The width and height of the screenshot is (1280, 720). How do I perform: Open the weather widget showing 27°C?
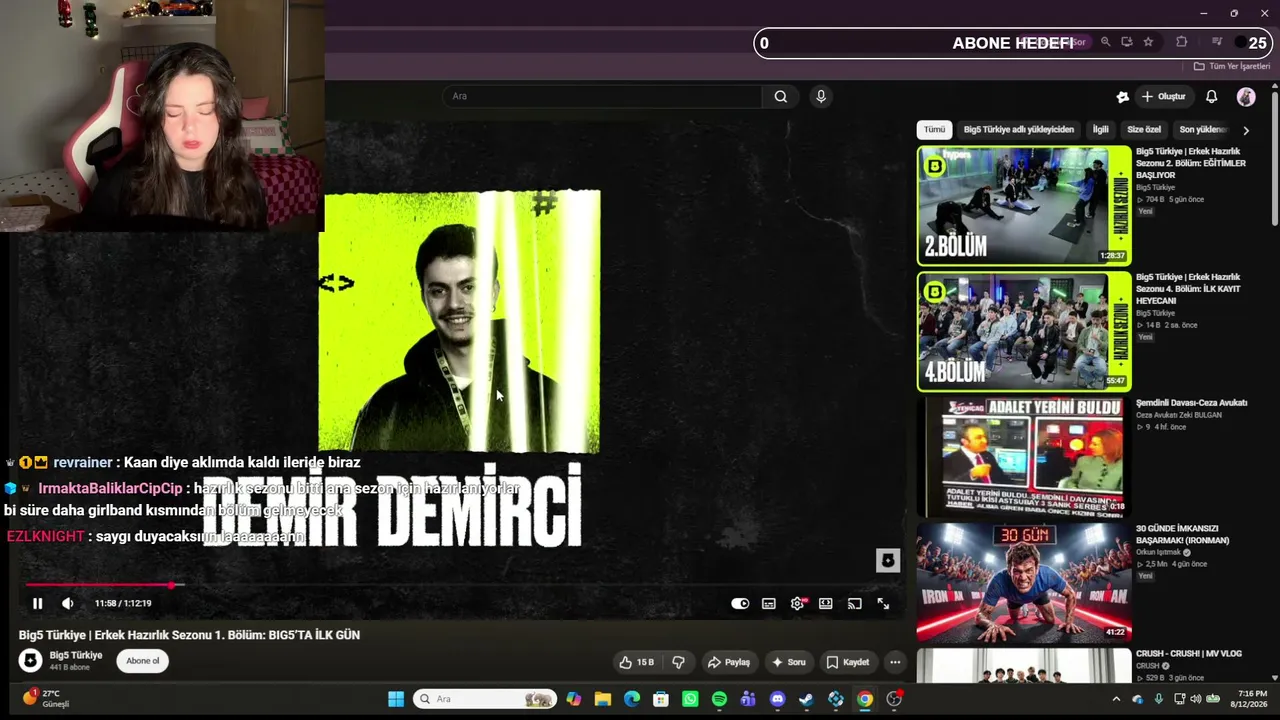(46, 698)
